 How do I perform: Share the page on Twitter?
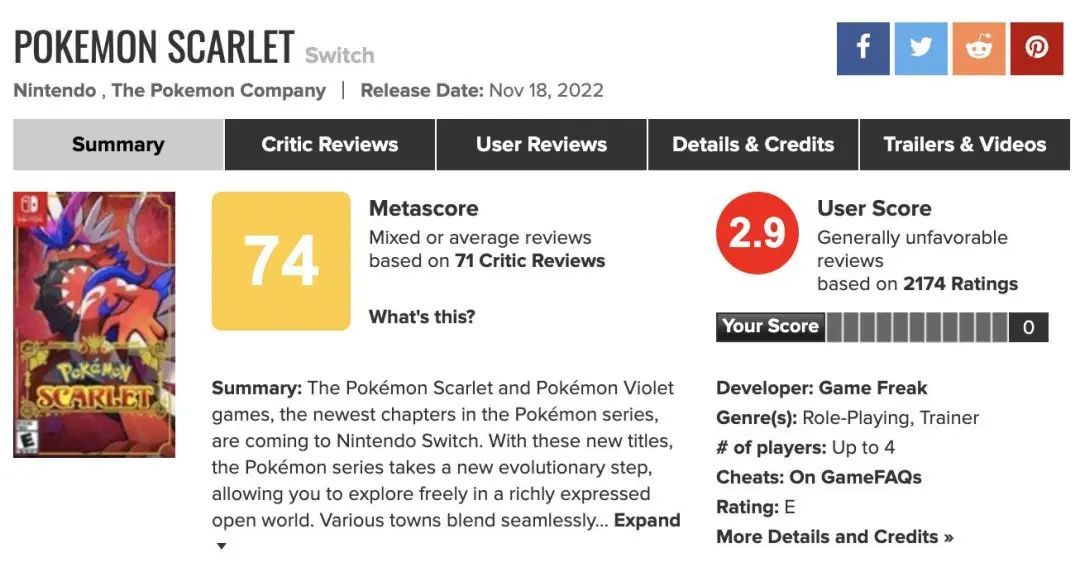click(x=921, y=48)
